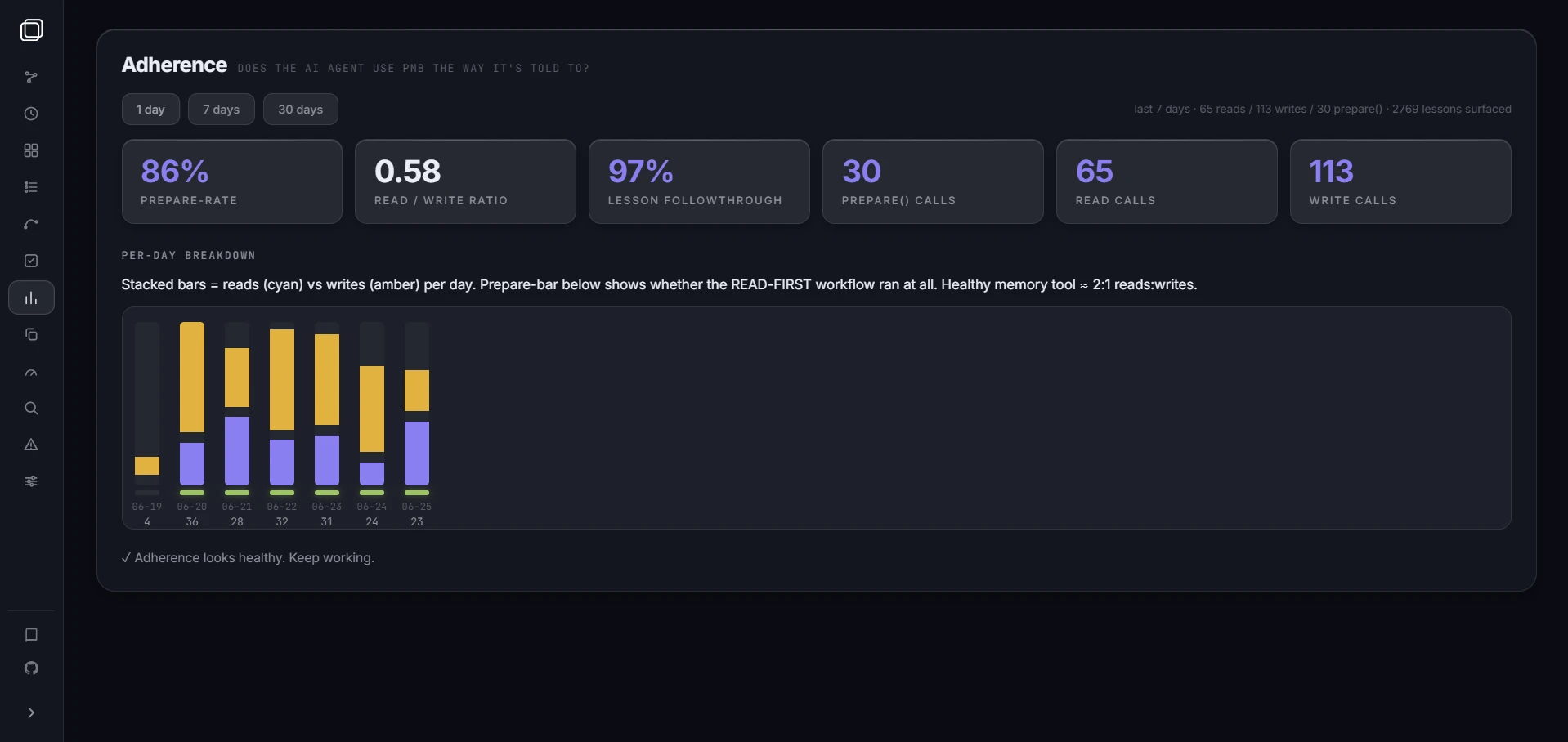
Task: Select the 7 days range
Action: pyautogui.click(x=222, y=109)
